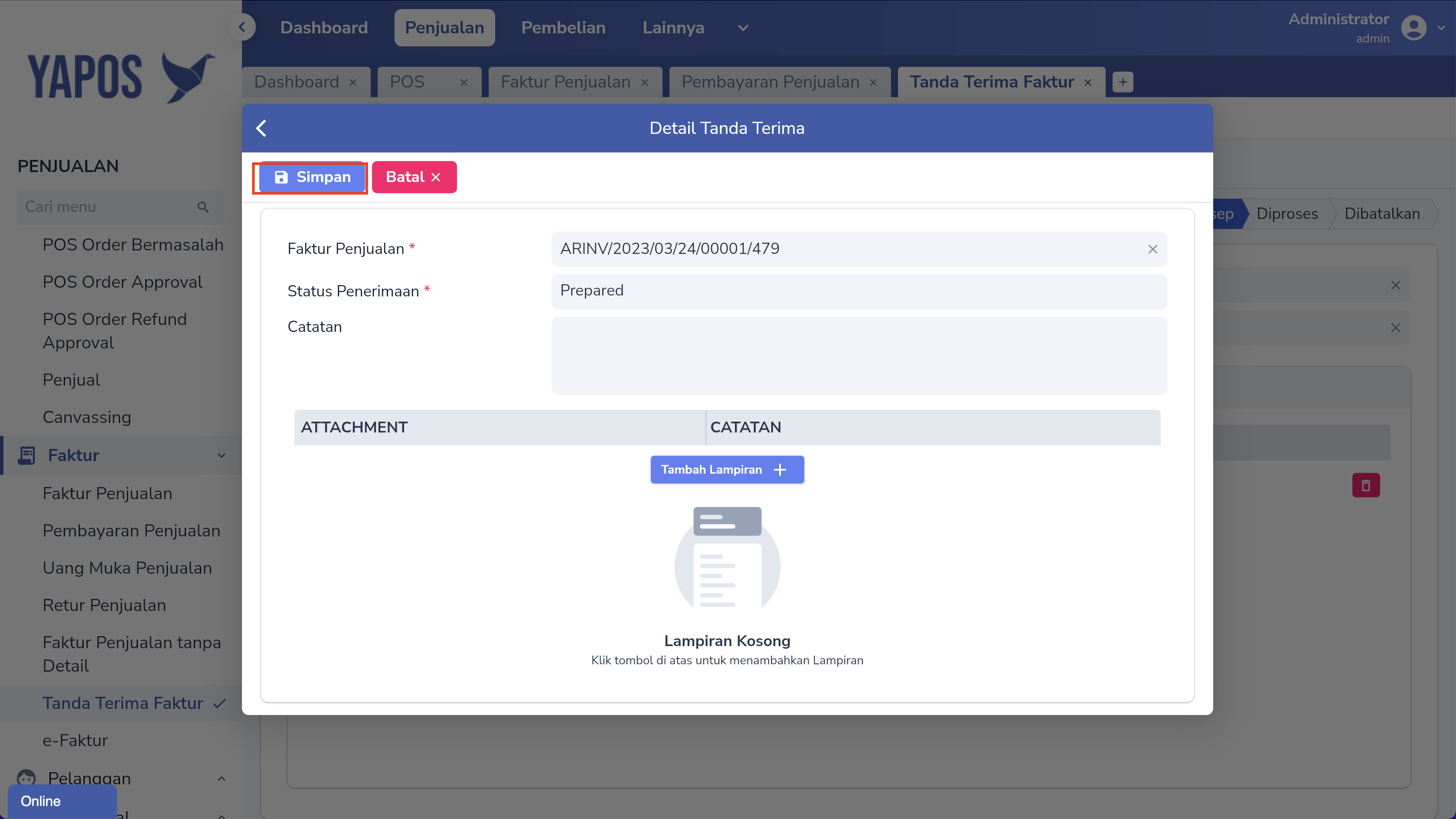Click the user avatar icon
Viewport: 1456px width, 819px height.
tap(1414, 28)
